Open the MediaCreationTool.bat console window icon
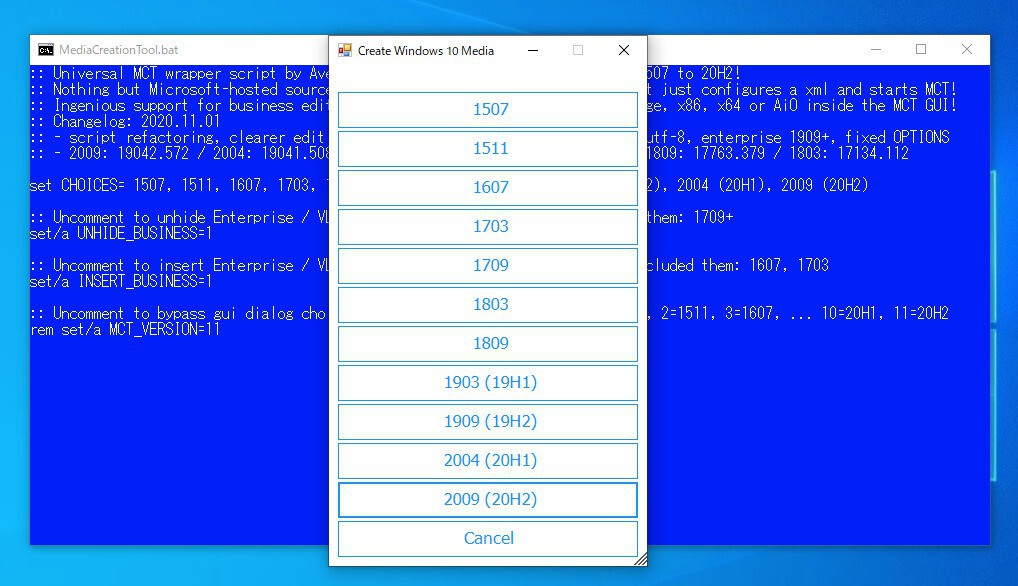The width and height of the screenshot is (1018, 586). 45,50
